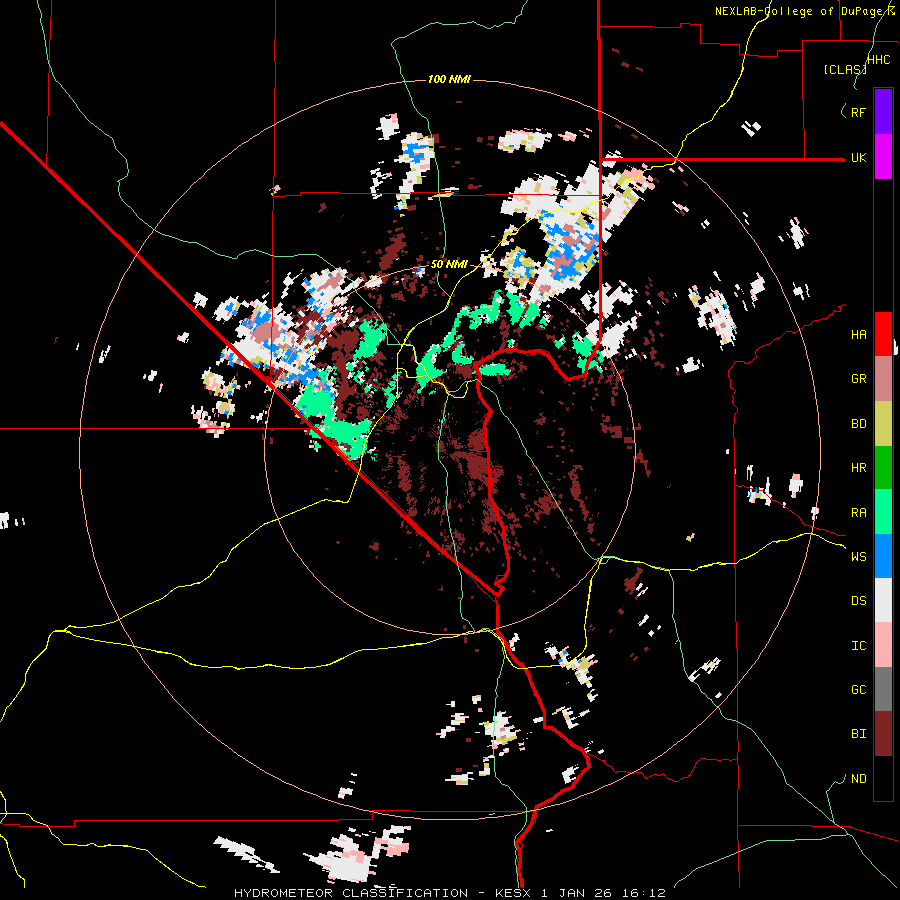
Task: Click the blue WS legend swatch
Action: (x=883, y=556)
